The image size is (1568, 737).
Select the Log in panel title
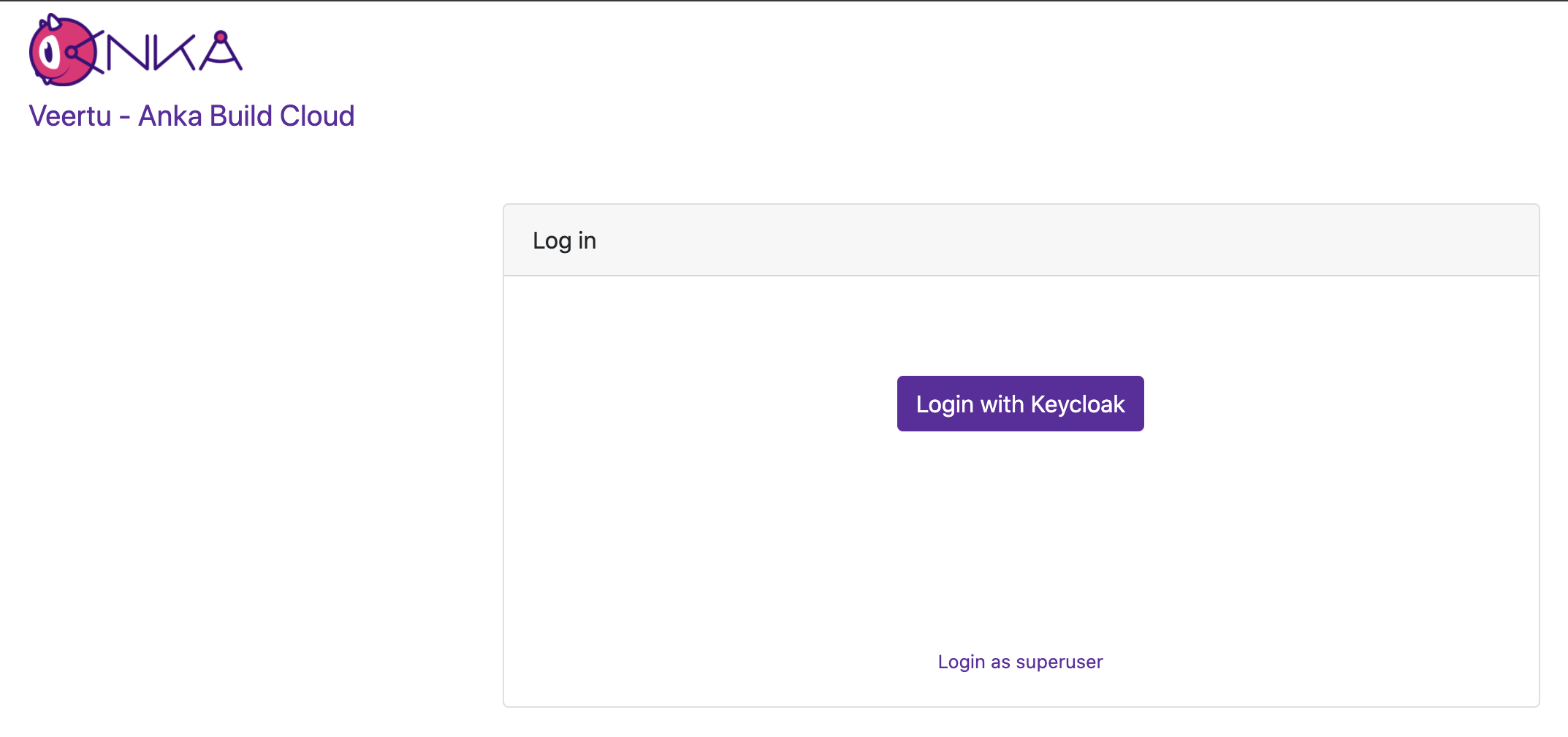[563, 240]
